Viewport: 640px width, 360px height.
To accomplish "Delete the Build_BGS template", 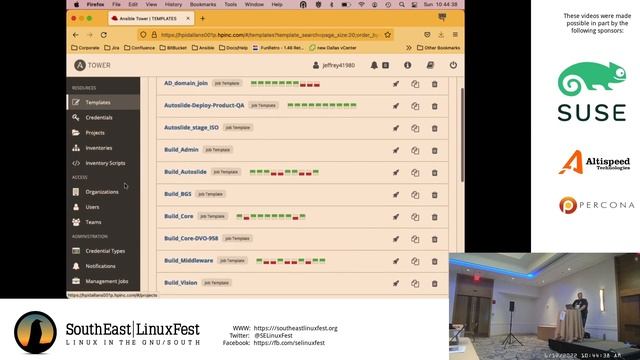I will pyautogui.click(x=435, y=195).
